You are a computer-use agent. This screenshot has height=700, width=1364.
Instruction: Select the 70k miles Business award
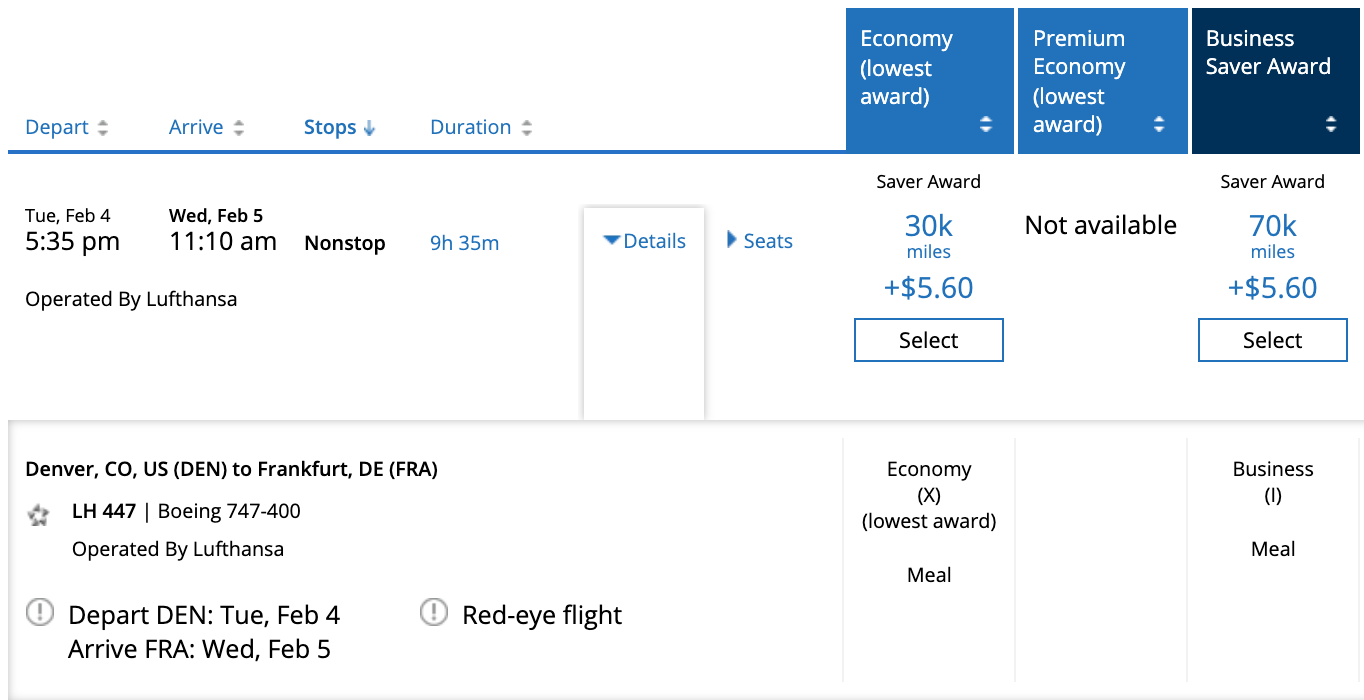click(1273, 340)
